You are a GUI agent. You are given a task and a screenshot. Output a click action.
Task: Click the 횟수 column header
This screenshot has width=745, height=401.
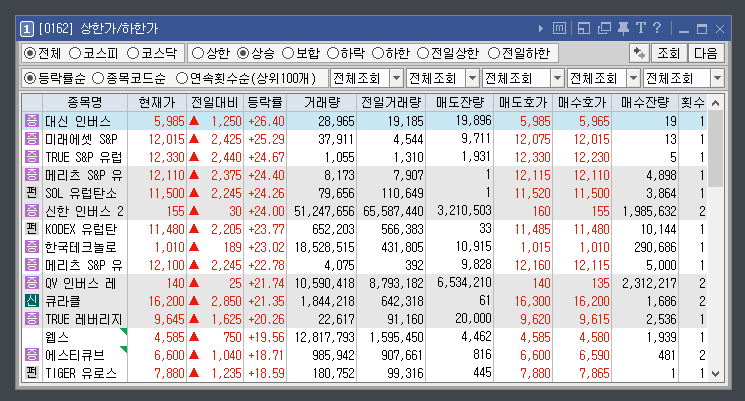pos(693,103)
